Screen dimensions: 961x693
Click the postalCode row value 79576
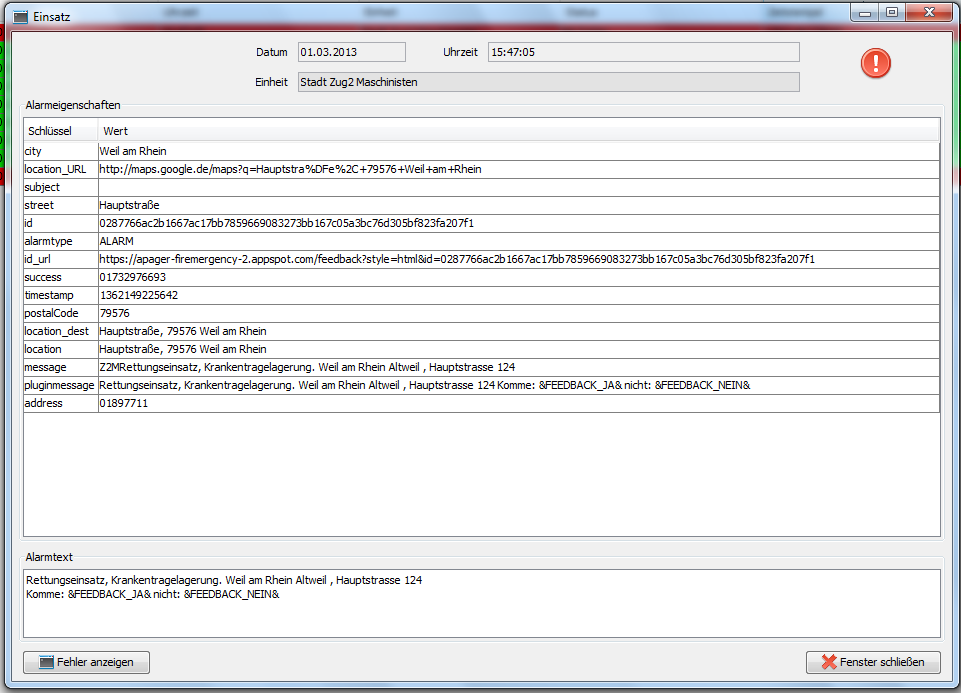pyautogui.click(x=114, y=313)
